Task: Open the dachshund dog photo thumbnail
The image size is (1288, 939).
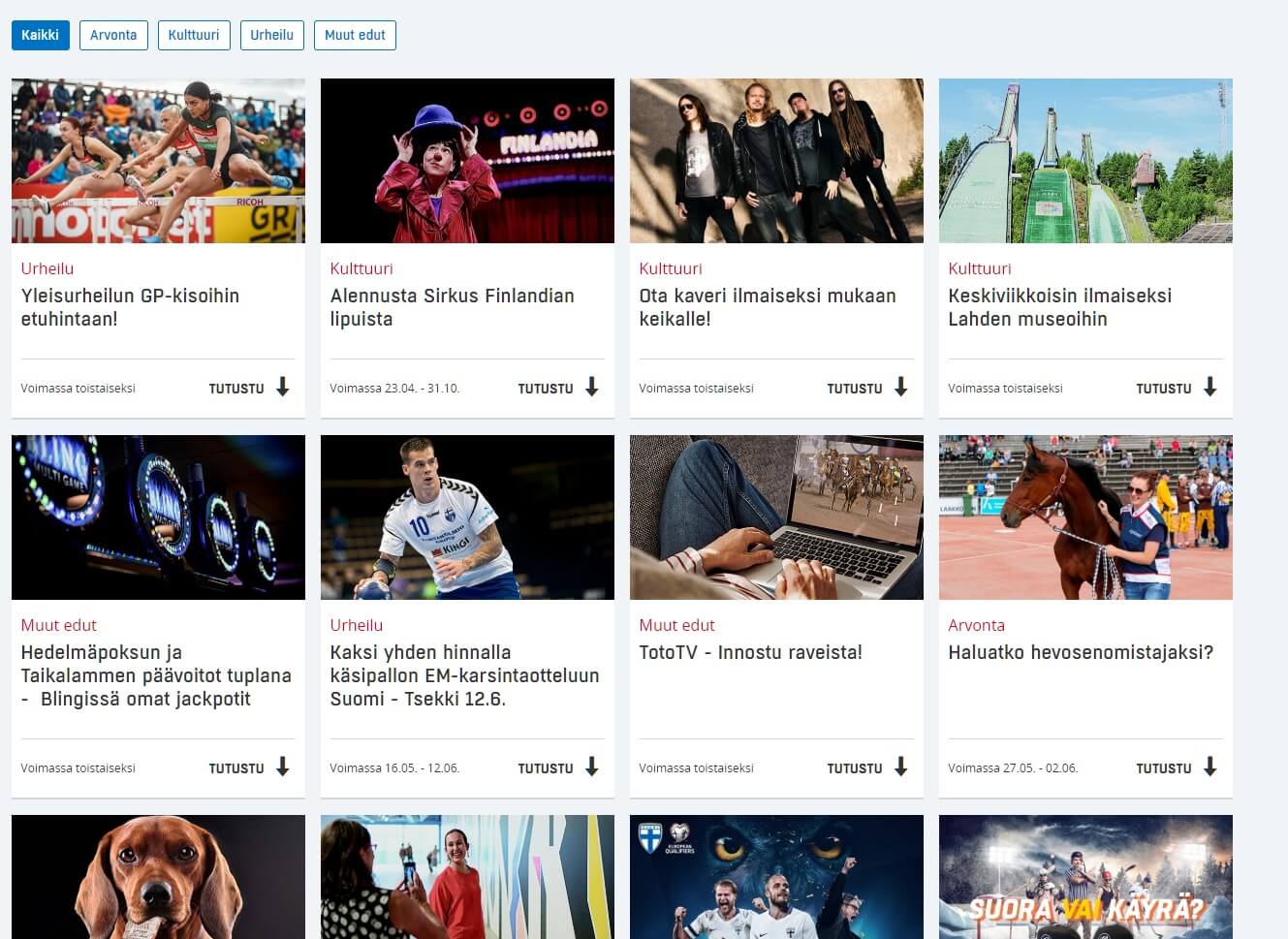Action: (158, 877)
